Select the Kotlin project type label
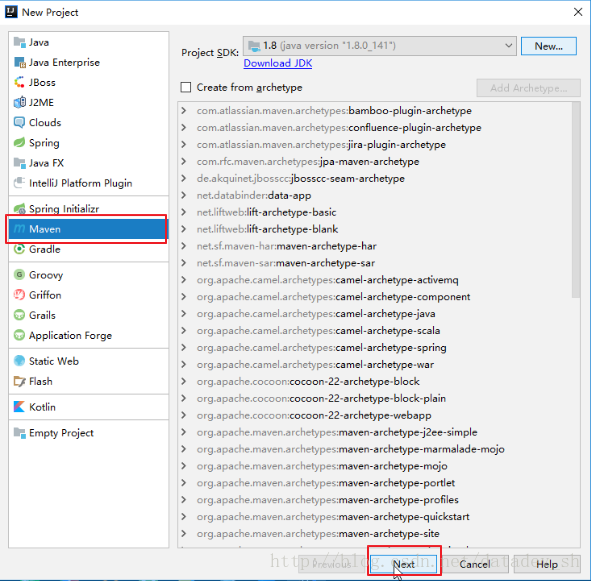 pyautogui.click(x=42, y=407)
